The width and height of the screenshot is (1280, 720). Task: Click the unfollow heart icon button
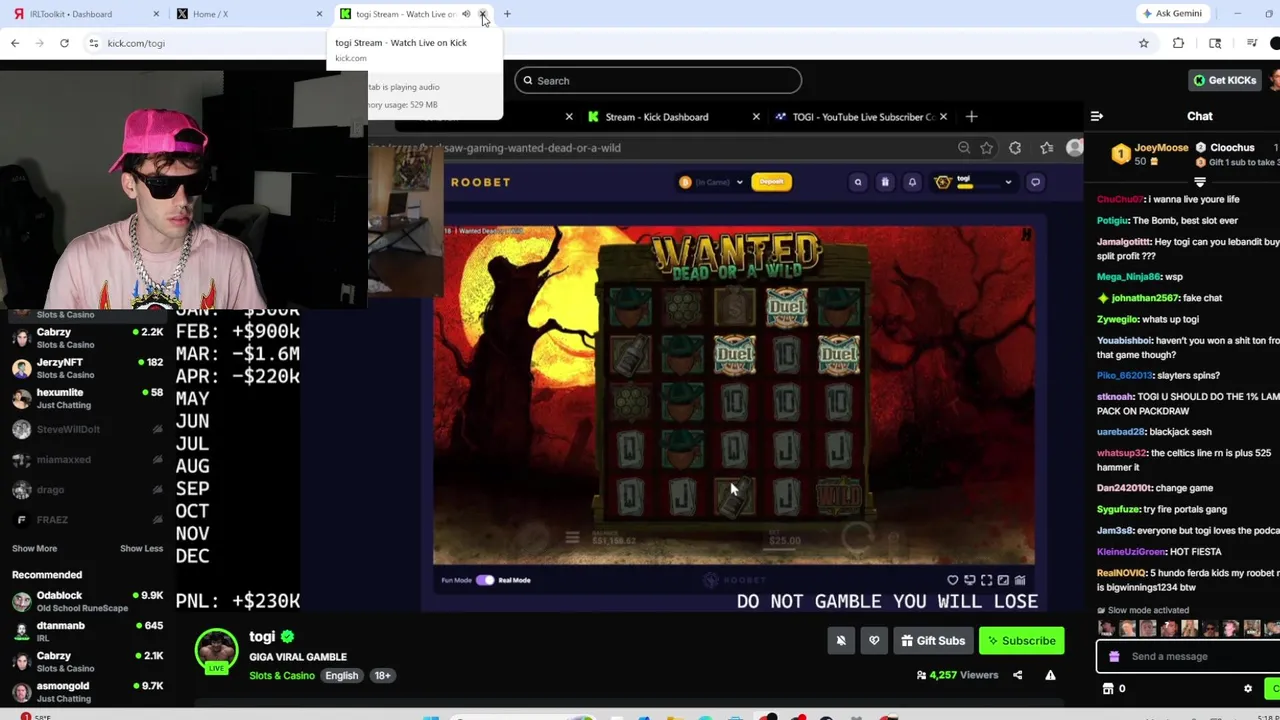(x=874, y=641)
